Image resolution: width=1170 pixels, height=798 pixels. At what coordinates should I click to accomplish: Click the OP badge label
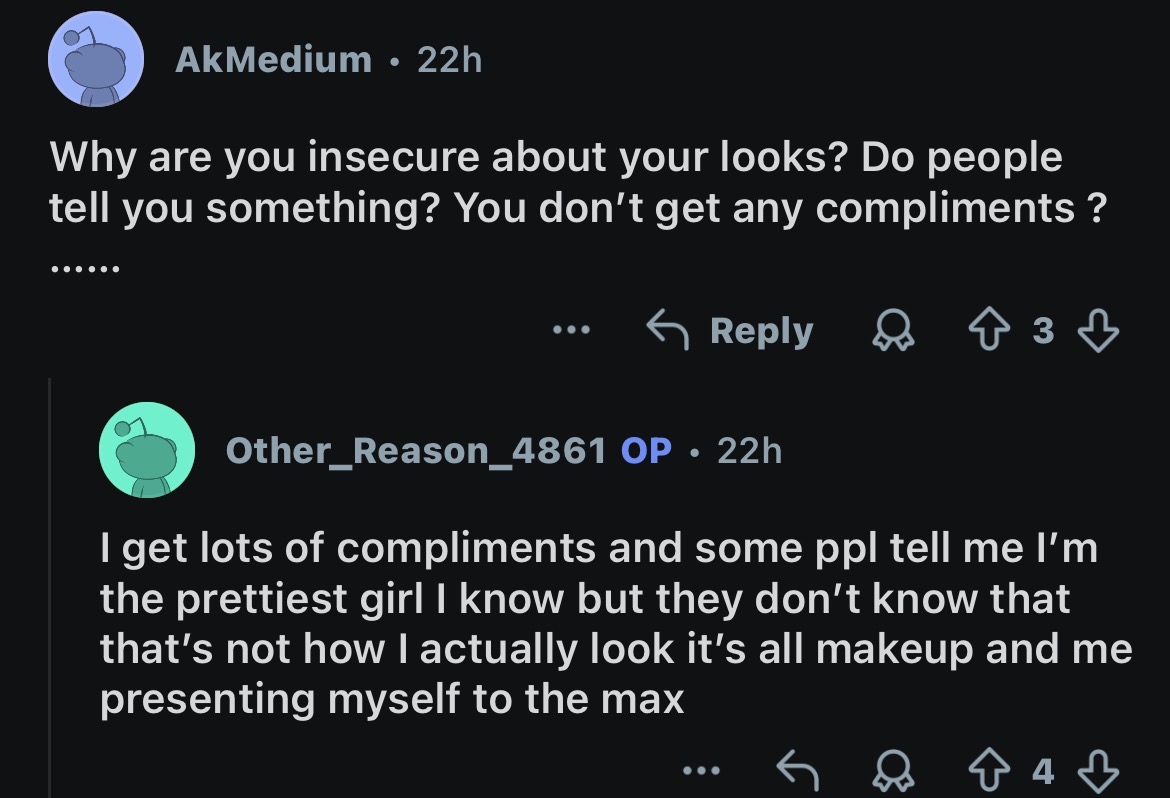pyautogui.click(x=646, y=450)
